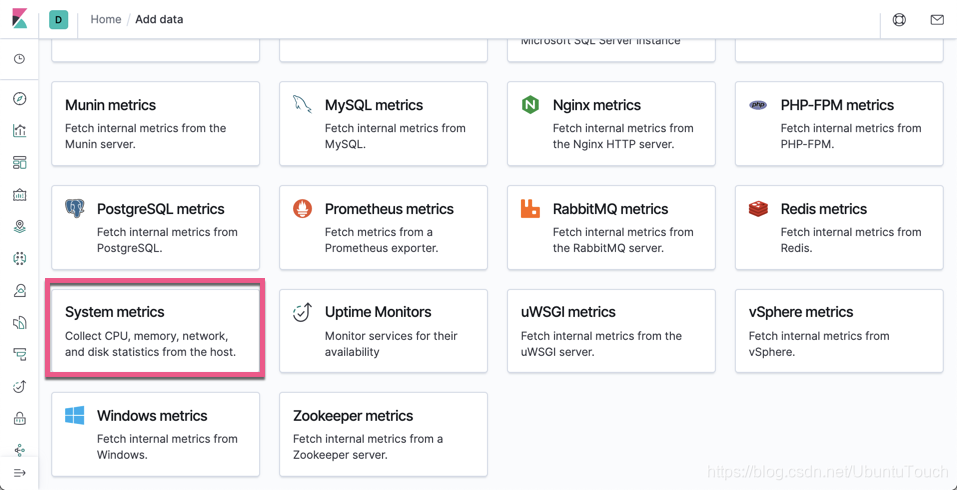Open the help menu icon
Screen dimensions: 957x490
pyautogui.click(x=899, y=19)
